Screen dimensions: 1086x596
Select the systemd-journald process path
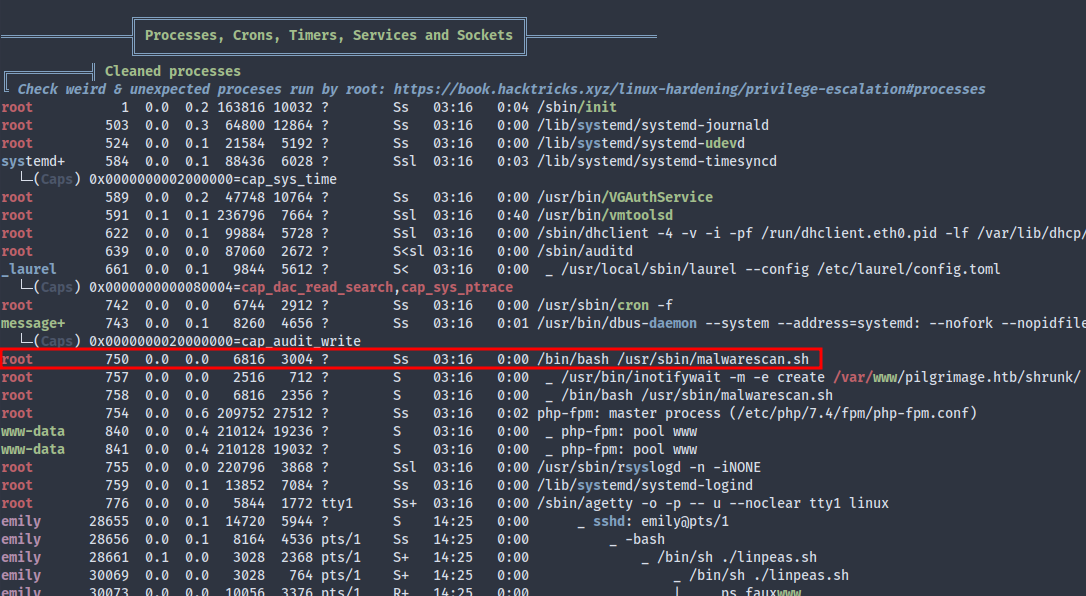pyautogui.click(x=653, y=125)
